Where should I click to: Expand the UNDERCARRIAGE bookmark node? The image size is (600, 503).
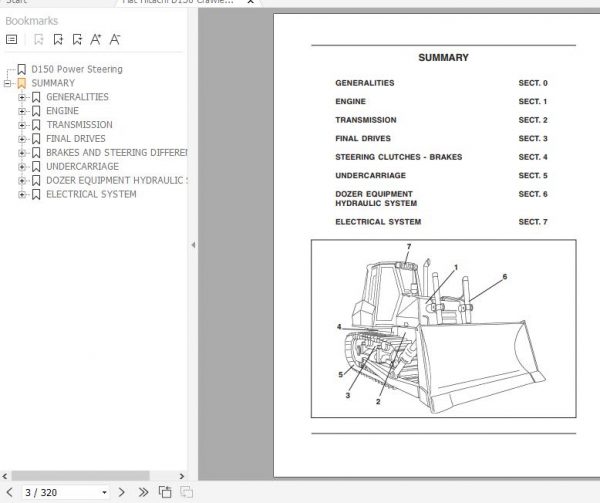click(x=22, y=166)
